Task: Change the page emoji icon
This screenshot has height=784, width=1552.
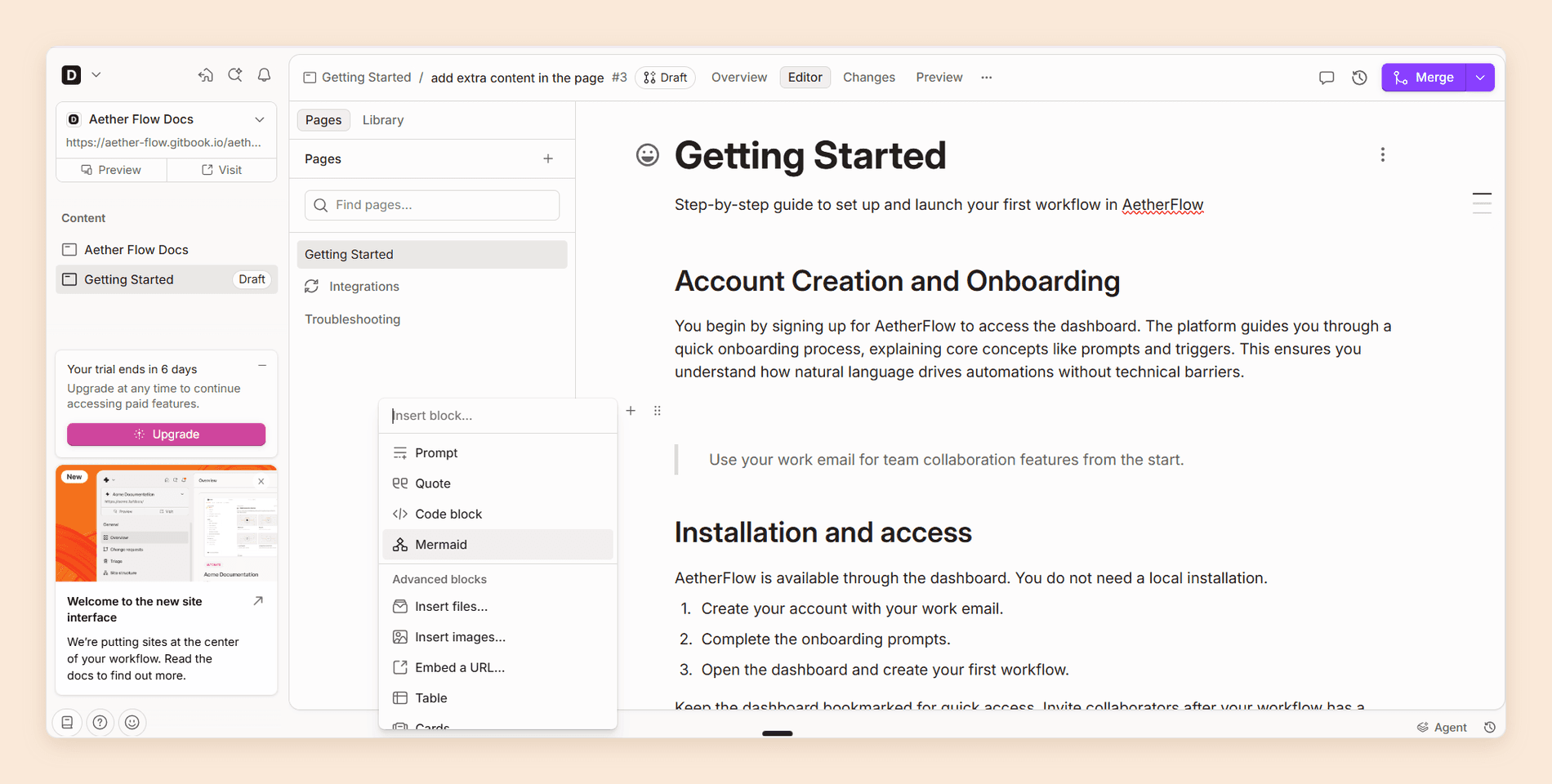Action: [x=648, y=155]
